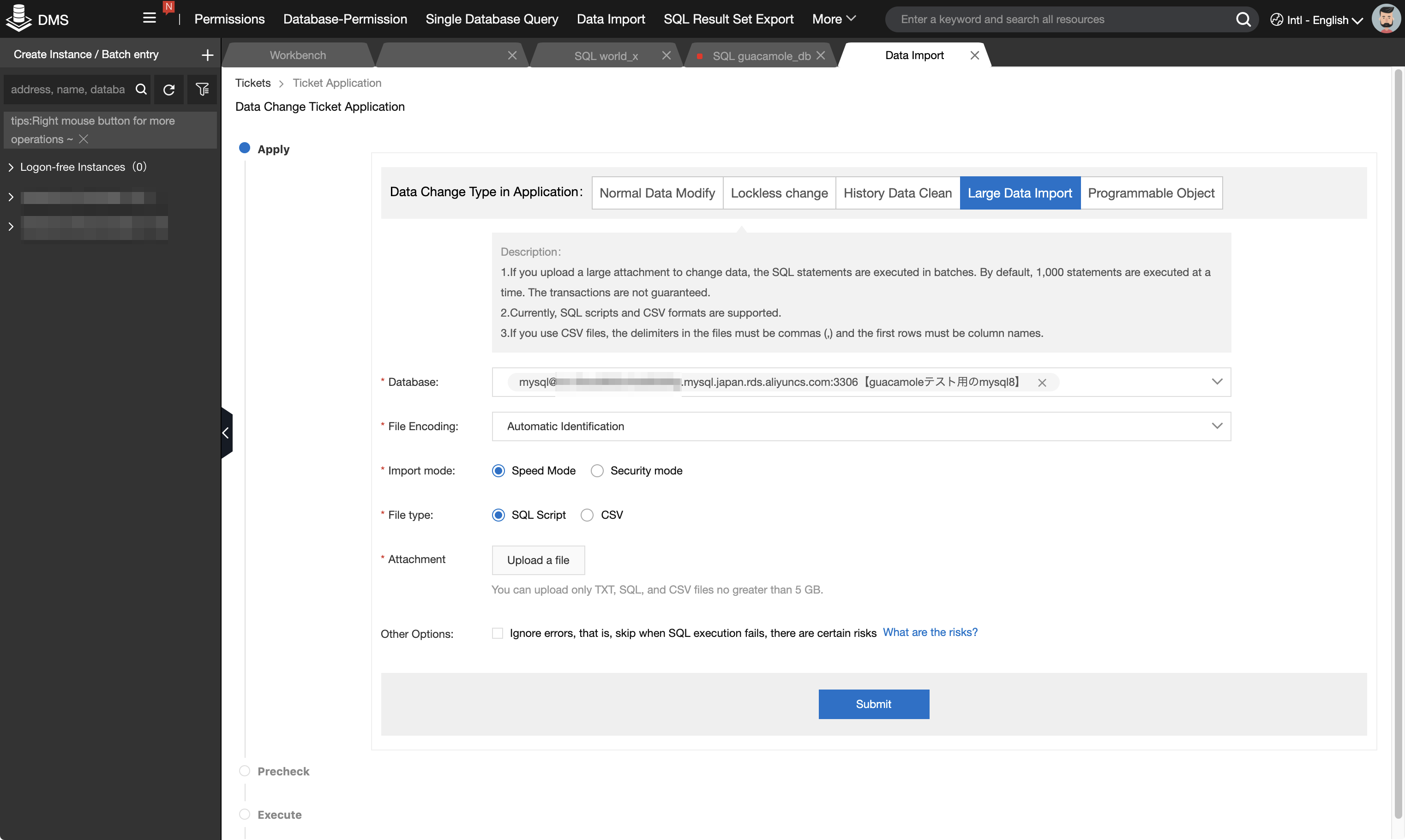Switch to the SQL world_x tab
1405x840 pixels.
606,55
